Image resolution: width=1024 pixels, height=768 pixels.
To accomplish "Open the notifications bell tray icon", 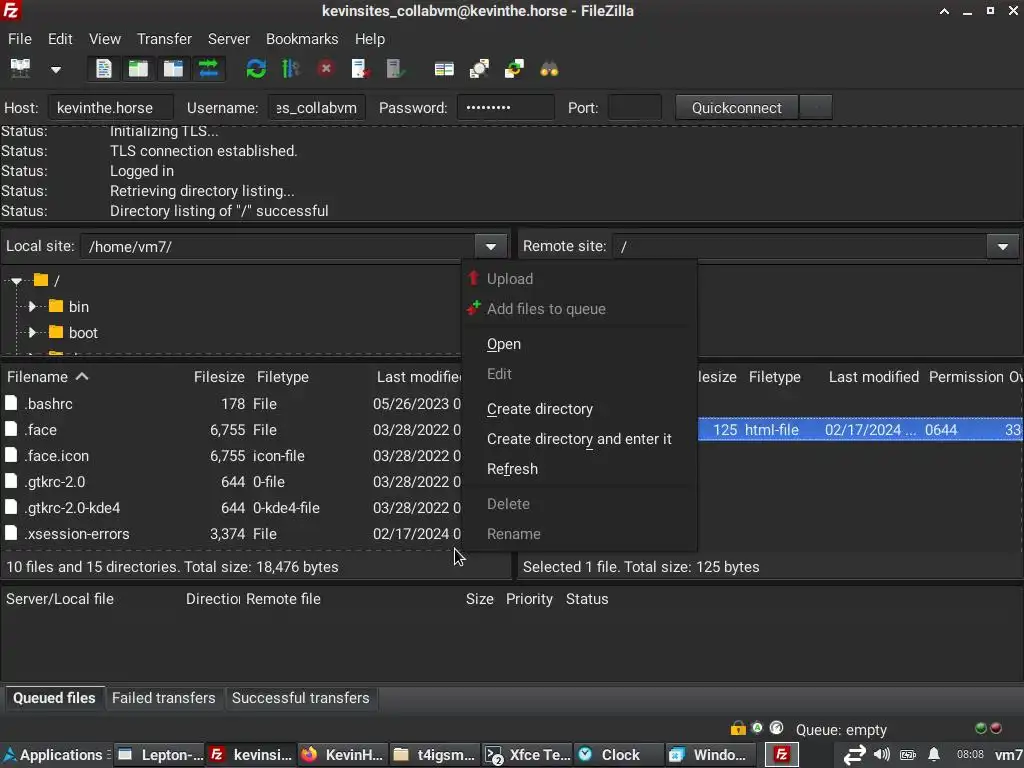I will [x=934, y=755].
